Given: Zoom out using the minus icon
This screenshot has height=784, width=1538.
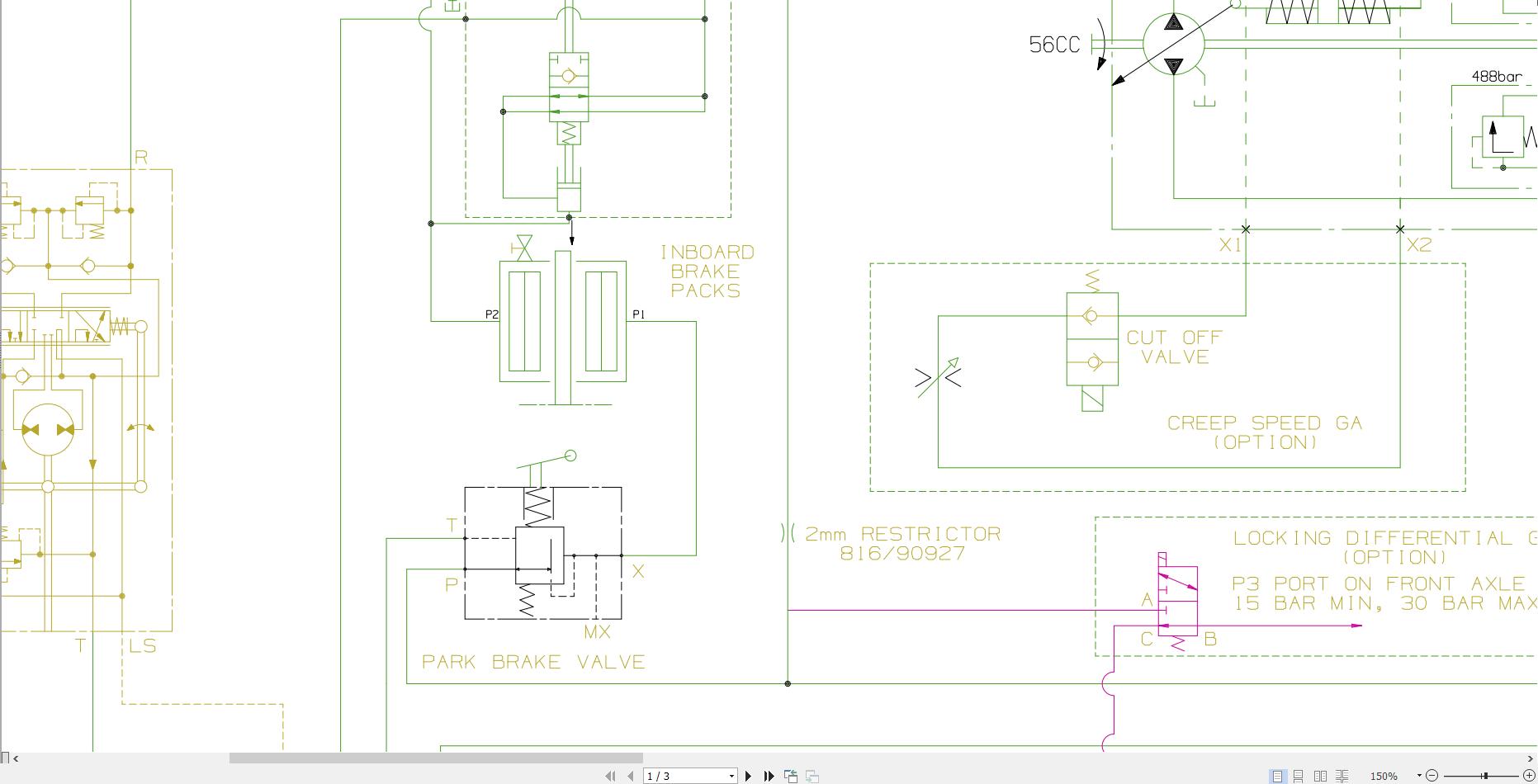Looking at the screenshot, I should [x=1432, y=776].
